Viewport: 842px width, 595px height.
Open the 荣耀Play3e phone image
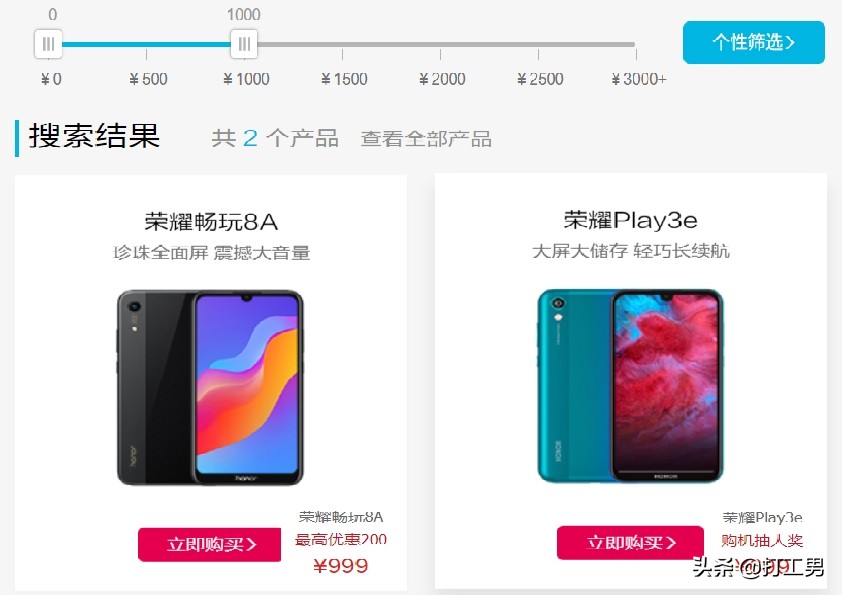pyautogui.click(x=630, y=386)
